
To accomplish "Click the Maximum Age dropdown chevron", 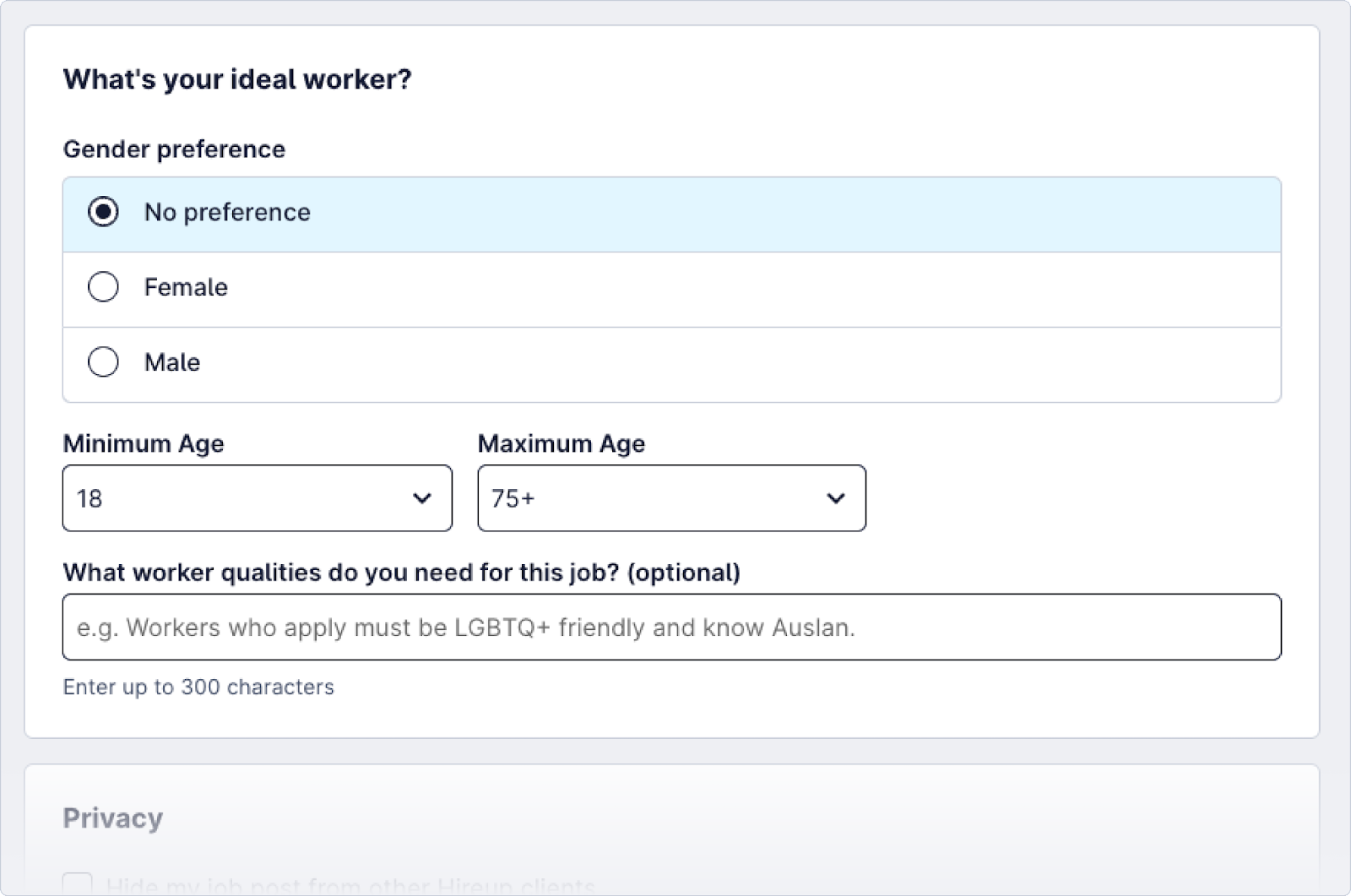I will click(x=835, y=498).
